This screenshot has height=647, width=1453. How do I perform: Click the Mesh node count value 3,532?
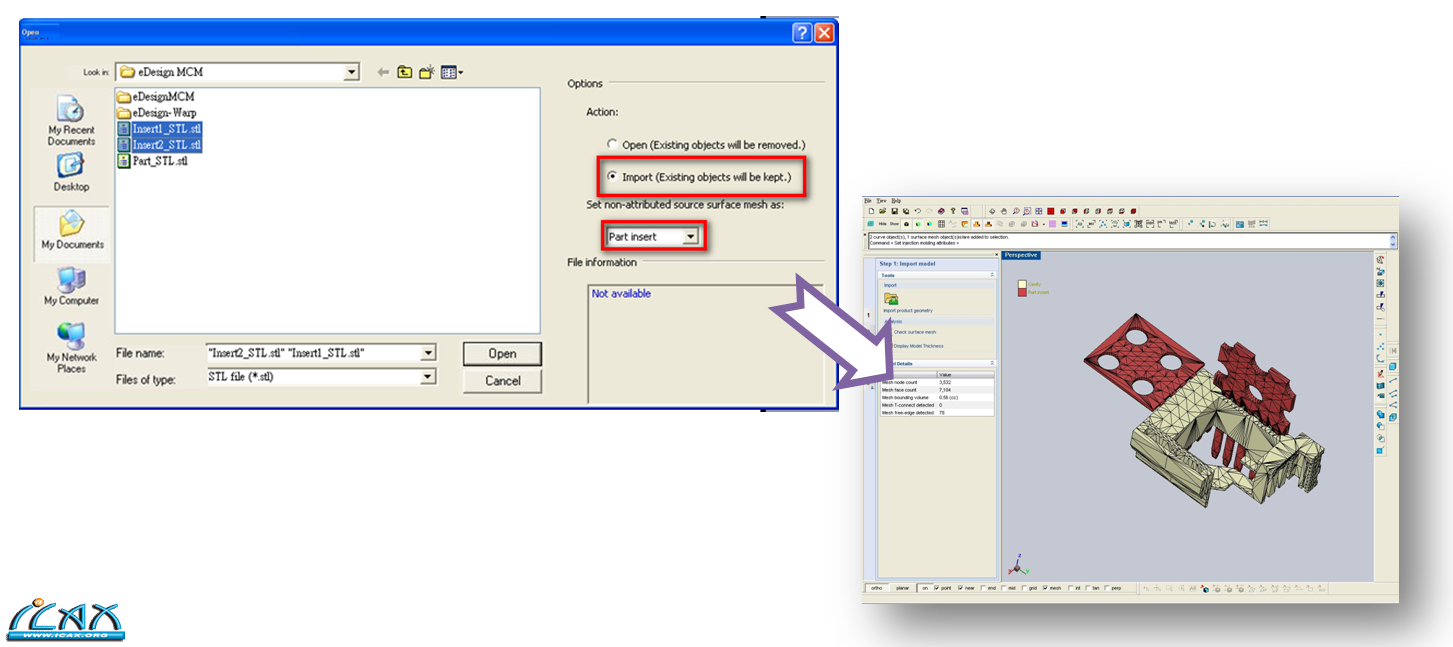tap(945, 382)
